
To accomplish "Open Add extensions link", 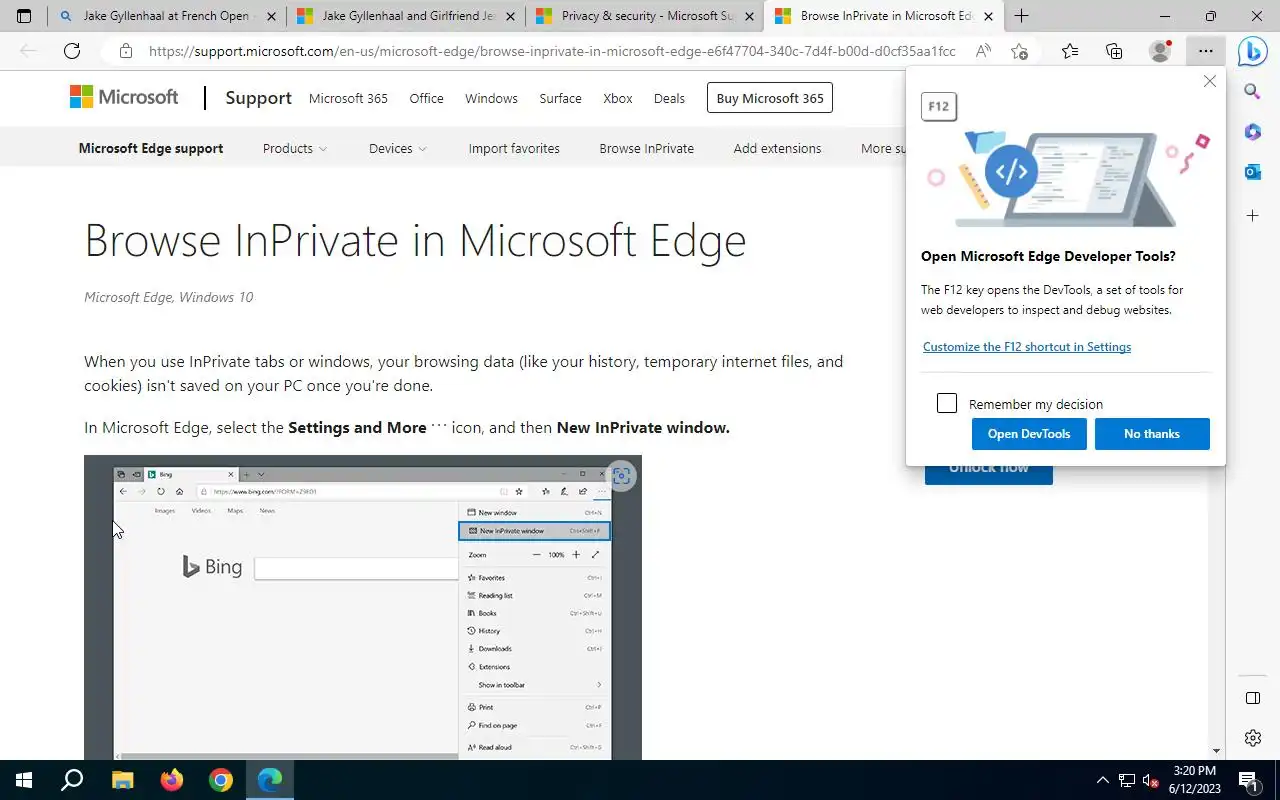I will pyautogui.click(x=777, y=148).
